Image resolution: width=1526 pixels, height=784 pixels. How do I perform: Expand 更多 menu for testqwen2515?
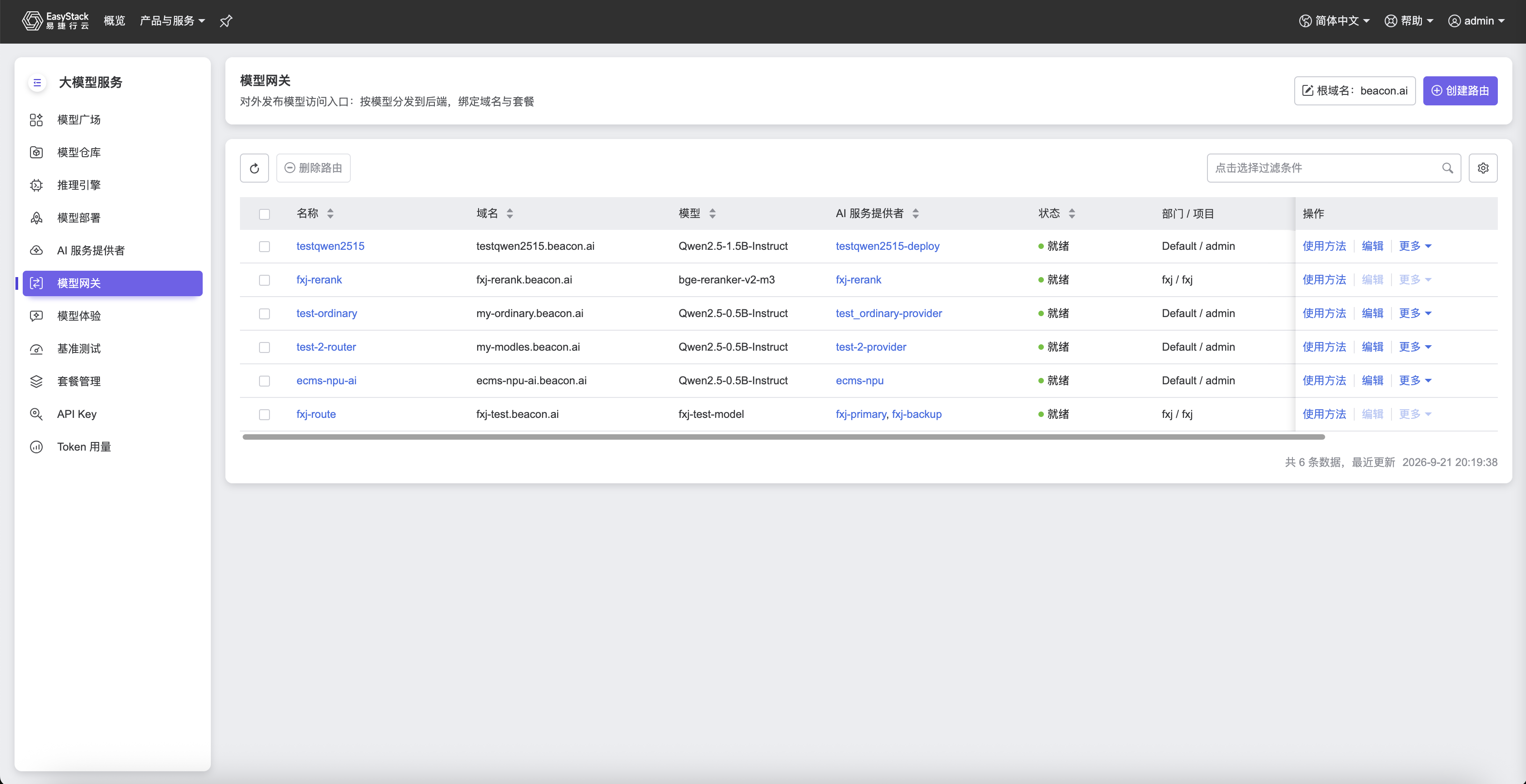pos(1415,246)
